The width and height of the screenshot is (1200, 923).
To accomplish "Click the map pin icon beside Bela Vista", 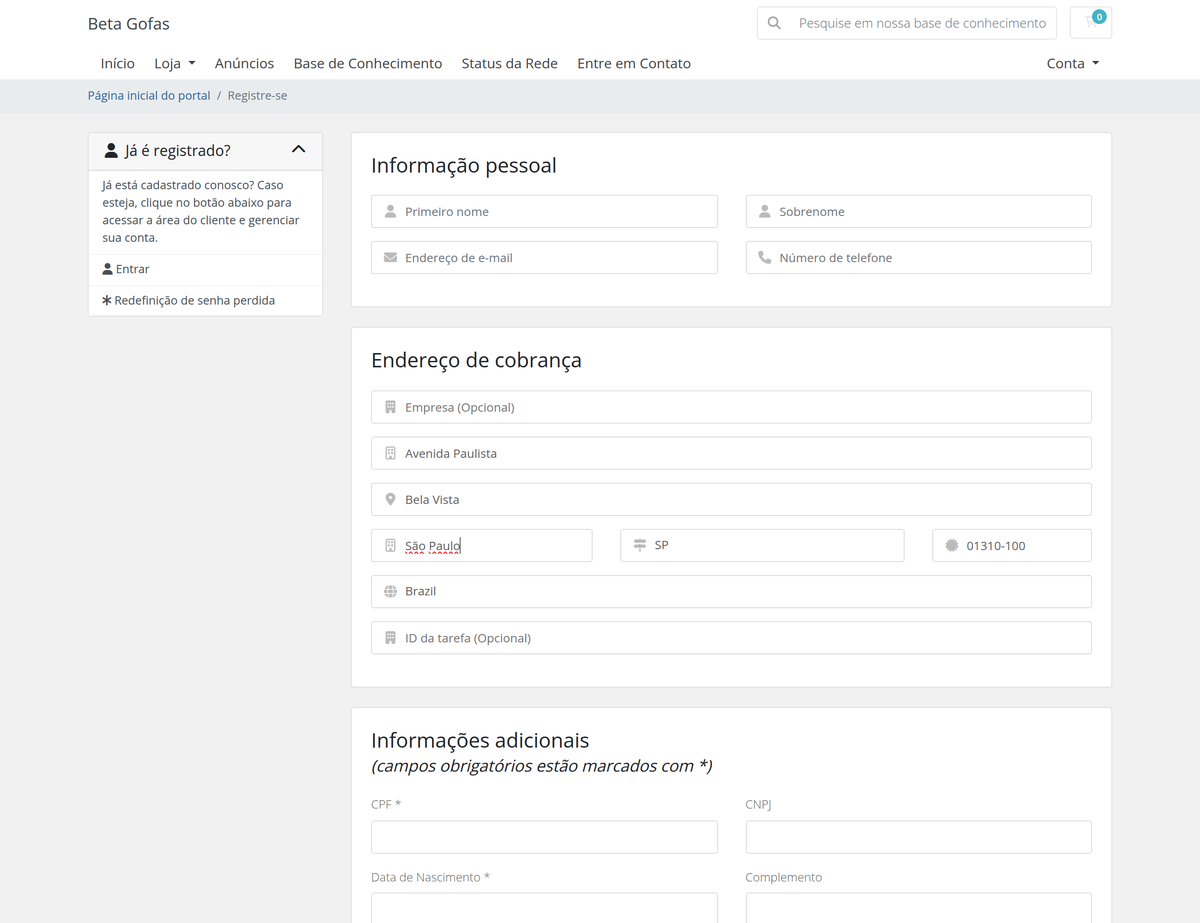I will (x=391, y=500).
